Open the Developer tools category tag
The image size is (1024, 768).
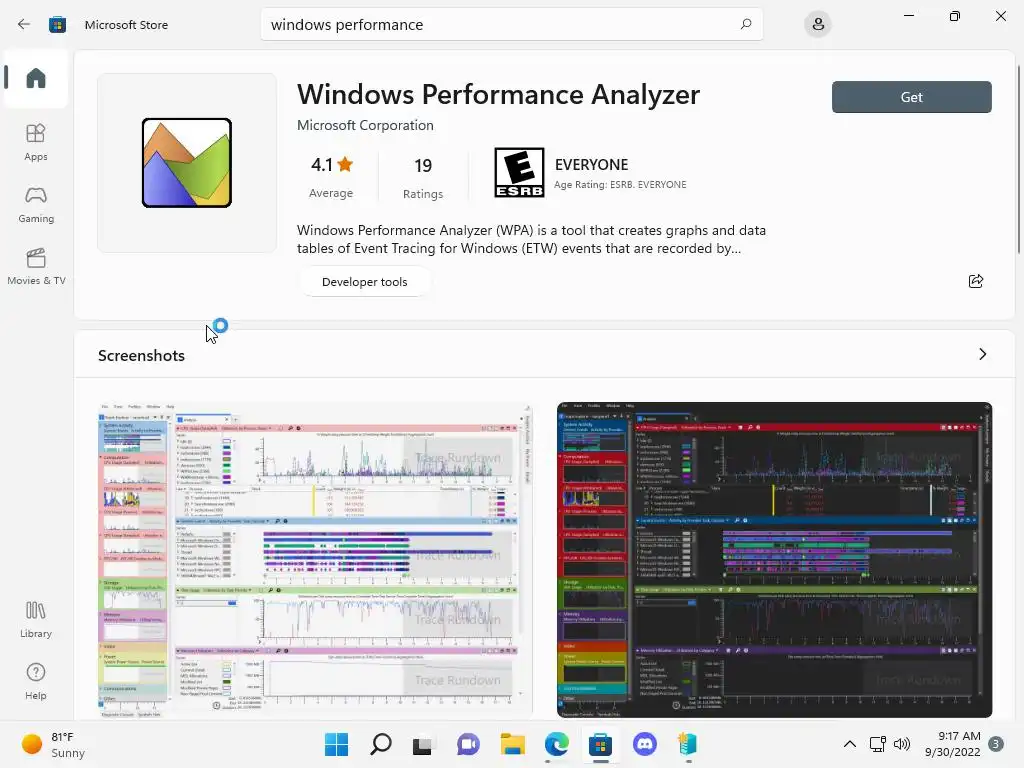(x=364, y=282)
